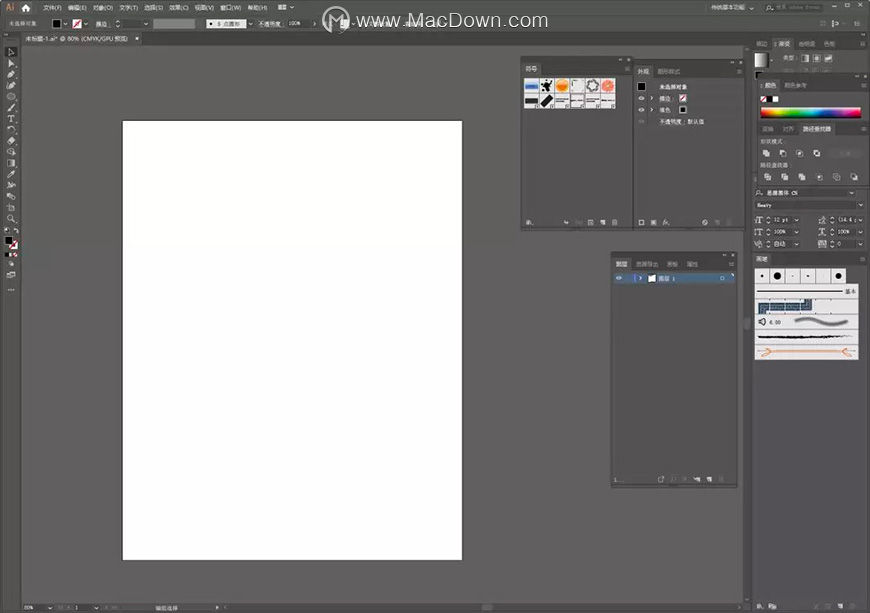Select the orange arrow brush in Brushes panel

pyautogui.click(x=806, y=352)
